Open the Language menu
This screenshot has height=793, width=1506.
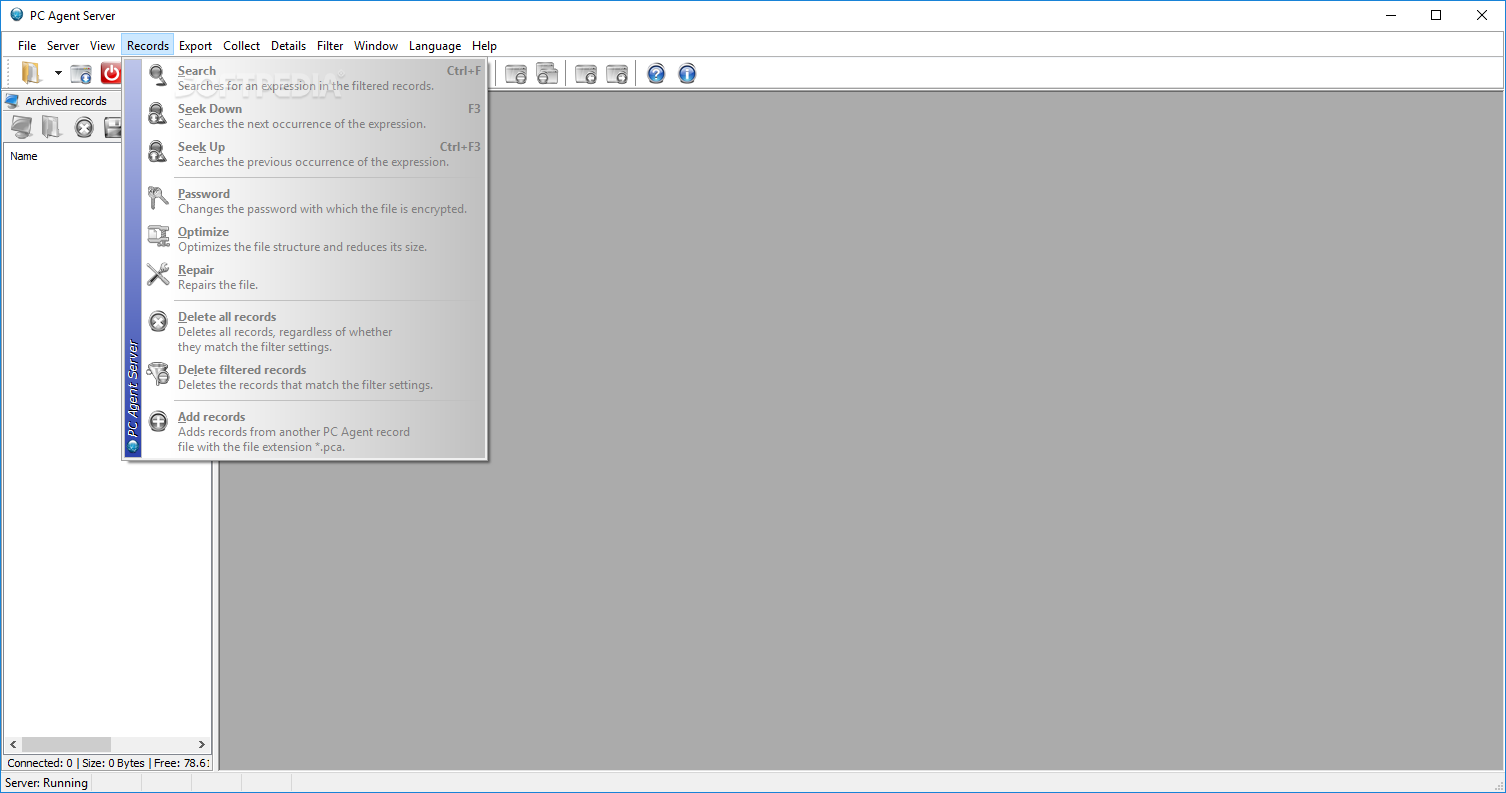(x=435, y=46)
